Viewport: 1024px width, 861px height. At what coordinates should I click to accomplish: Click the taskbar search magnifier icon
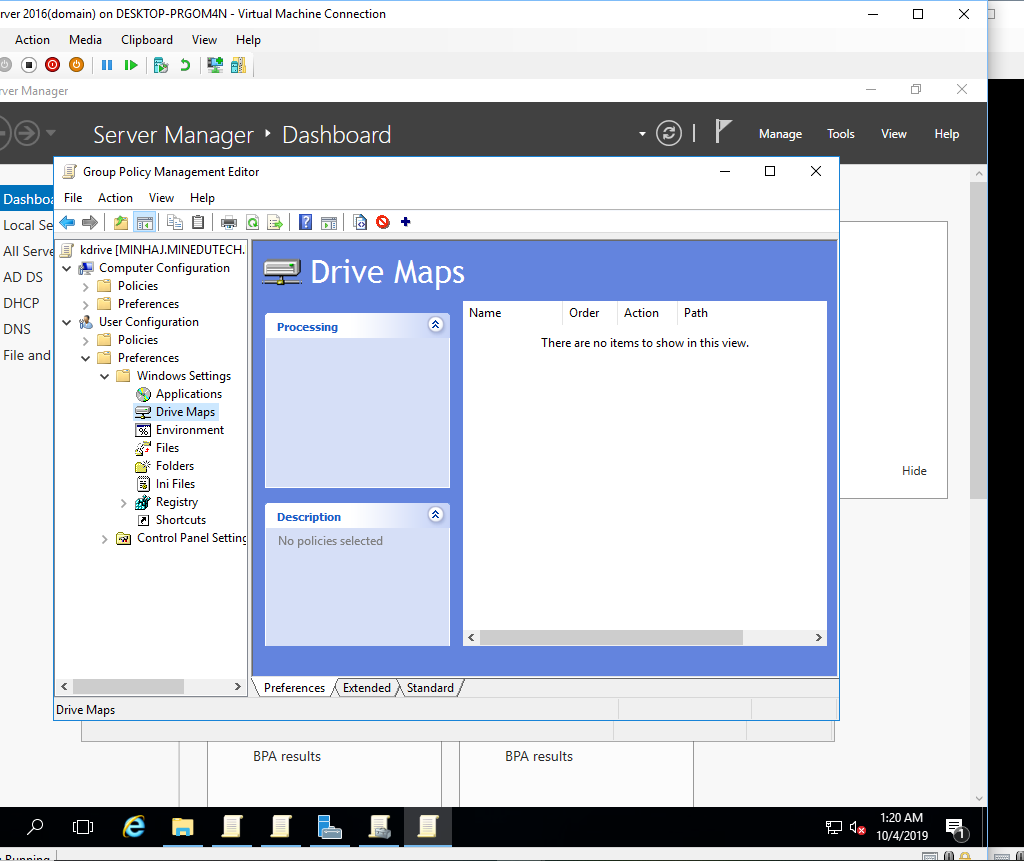tap(35, 827)
